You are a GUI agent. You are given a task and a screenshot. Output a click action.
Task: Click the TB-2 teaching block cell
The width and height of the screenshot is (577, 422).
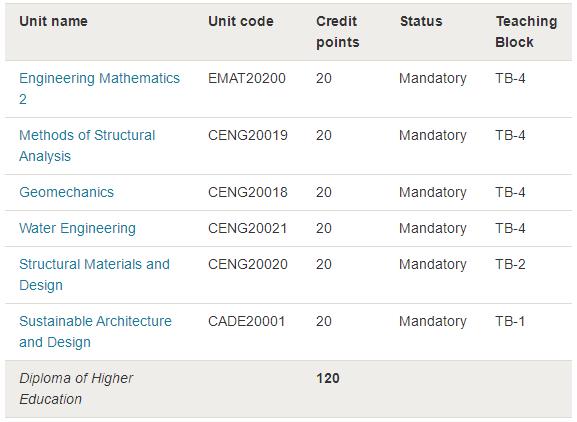coord(510,265)
